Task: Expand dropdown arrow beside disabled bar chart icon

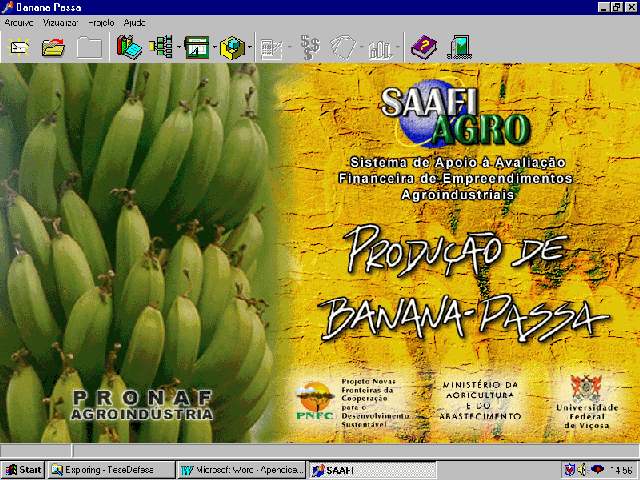Action: [397, 47]
